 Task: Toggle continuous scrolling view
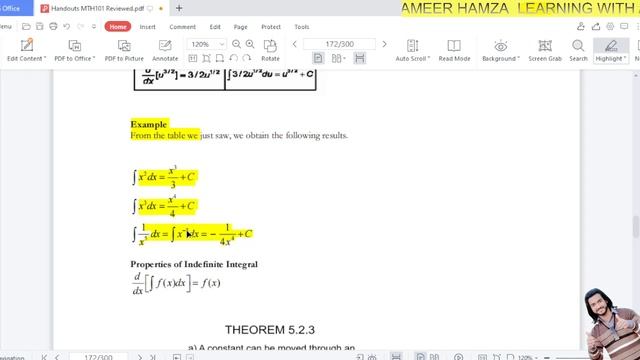click(360, 58)
